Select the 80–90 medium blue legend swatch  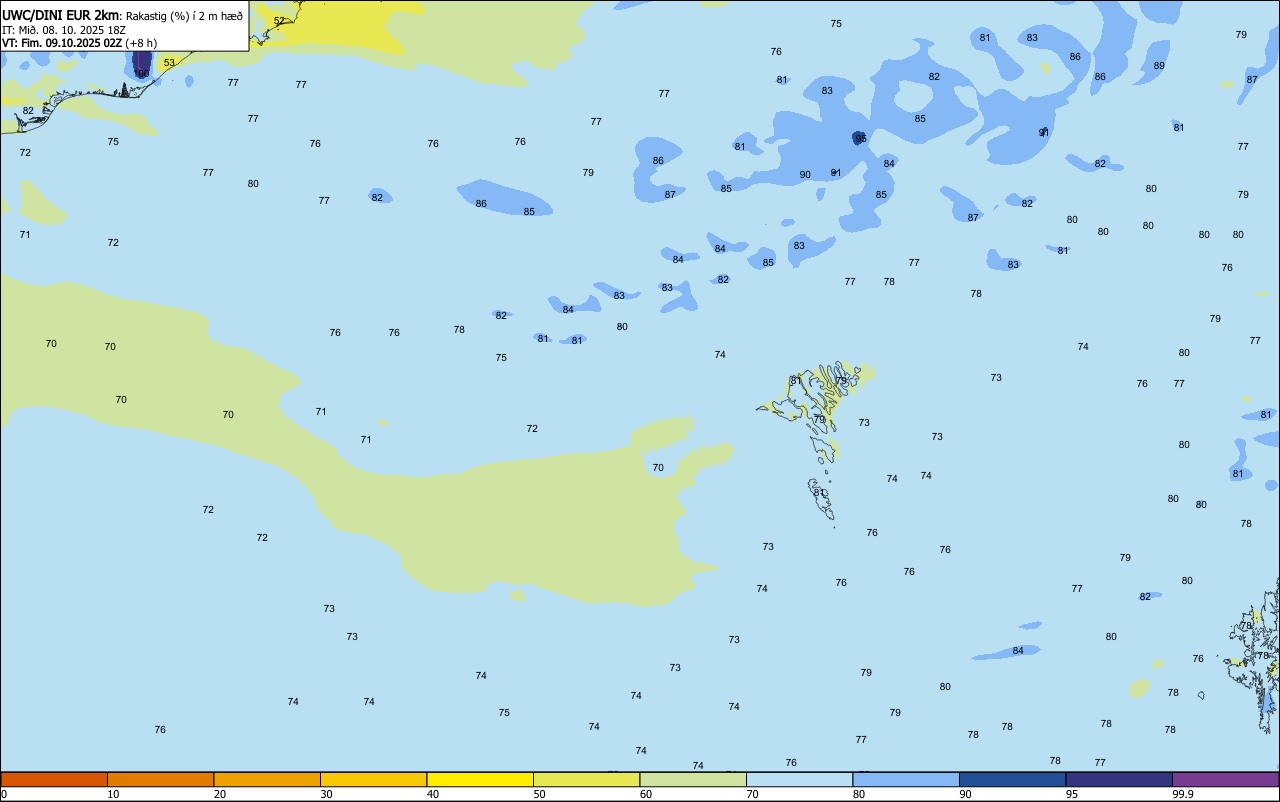point(906,779)
